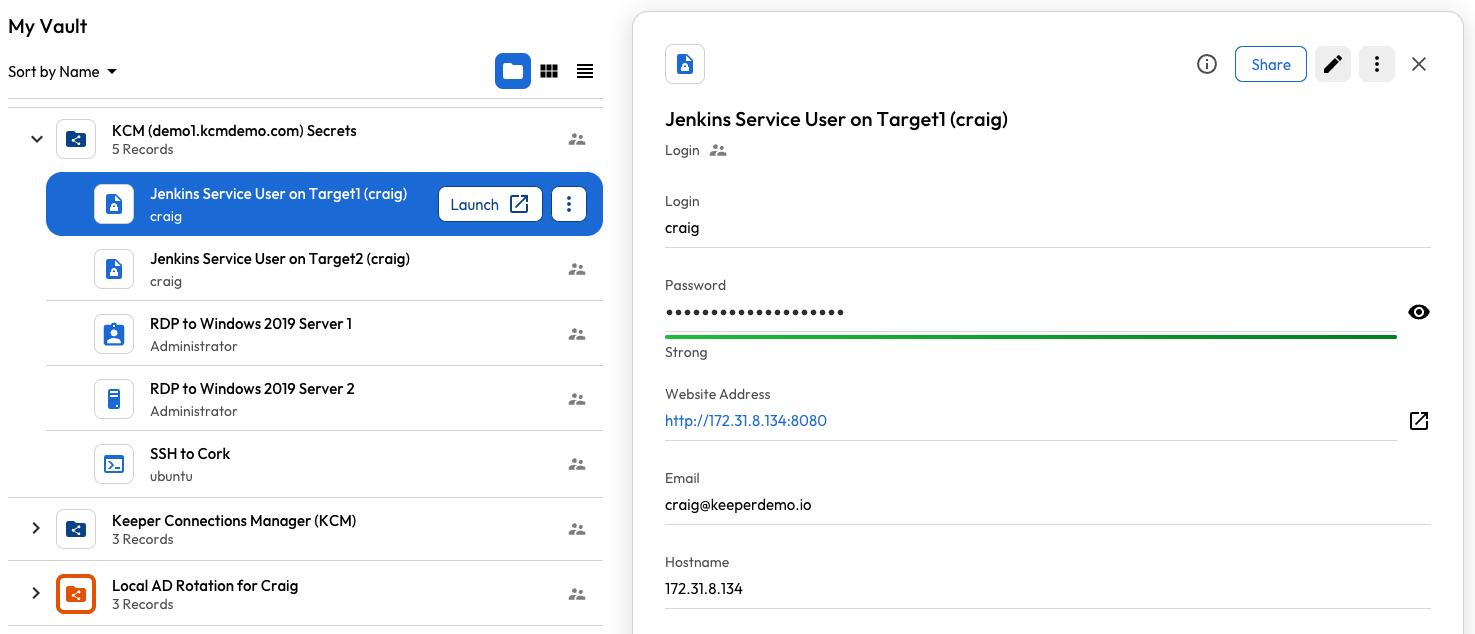Collapse the KCM (demo1.kcmdemo.com) Secrets folder
Viewport: 1475px width, 634px height.
pyautogui.click(x=37, y=139)
